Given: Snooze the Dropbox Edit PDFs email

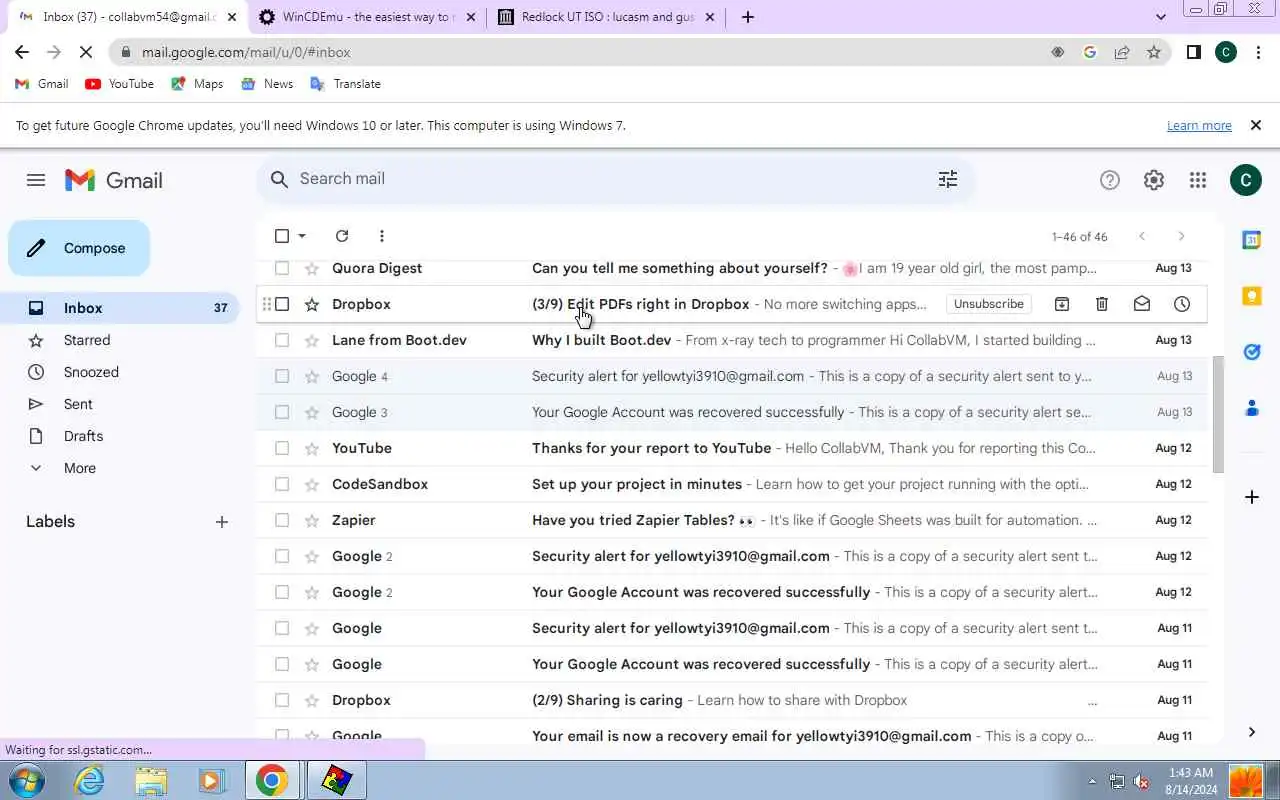Looking at the screenshot, I should click(x=1182, y=304).
